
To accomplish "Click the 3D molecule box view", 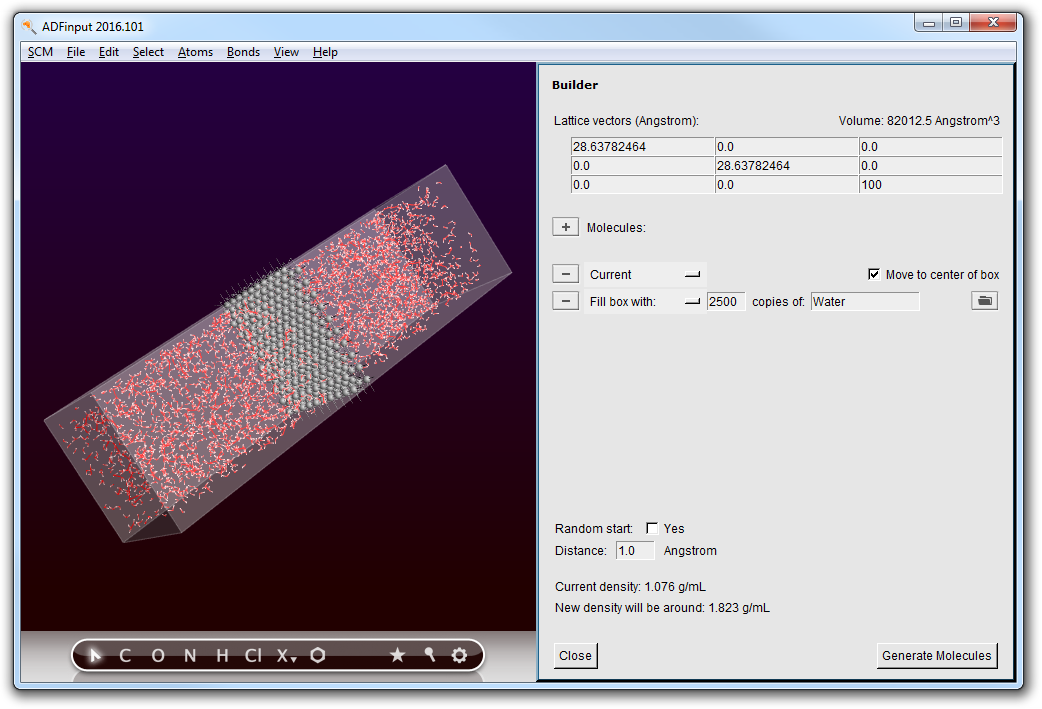I will [278, 346].
